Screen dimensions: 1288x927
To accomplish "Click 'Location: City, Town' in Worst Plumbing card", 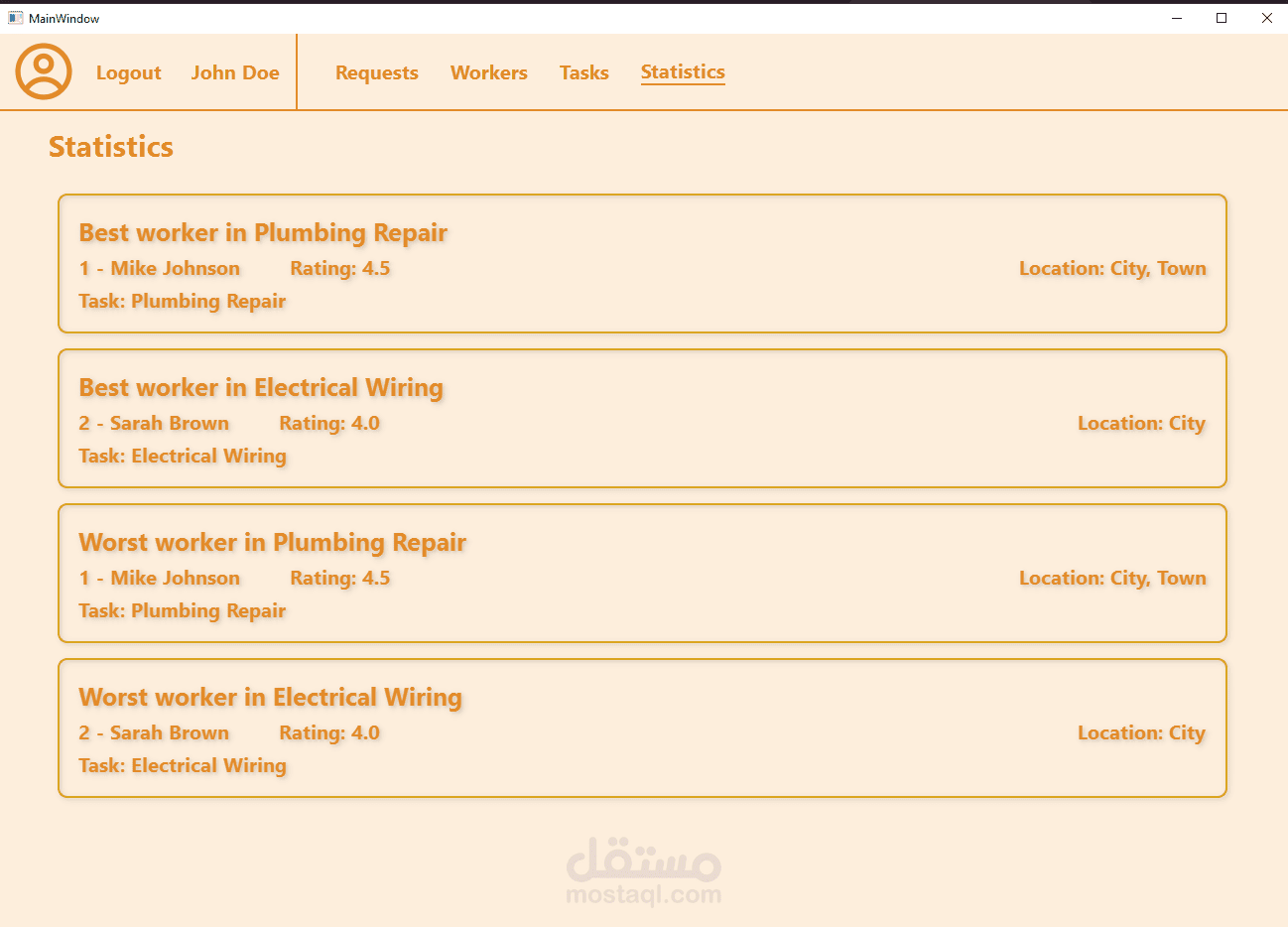I will (1112, 578).
